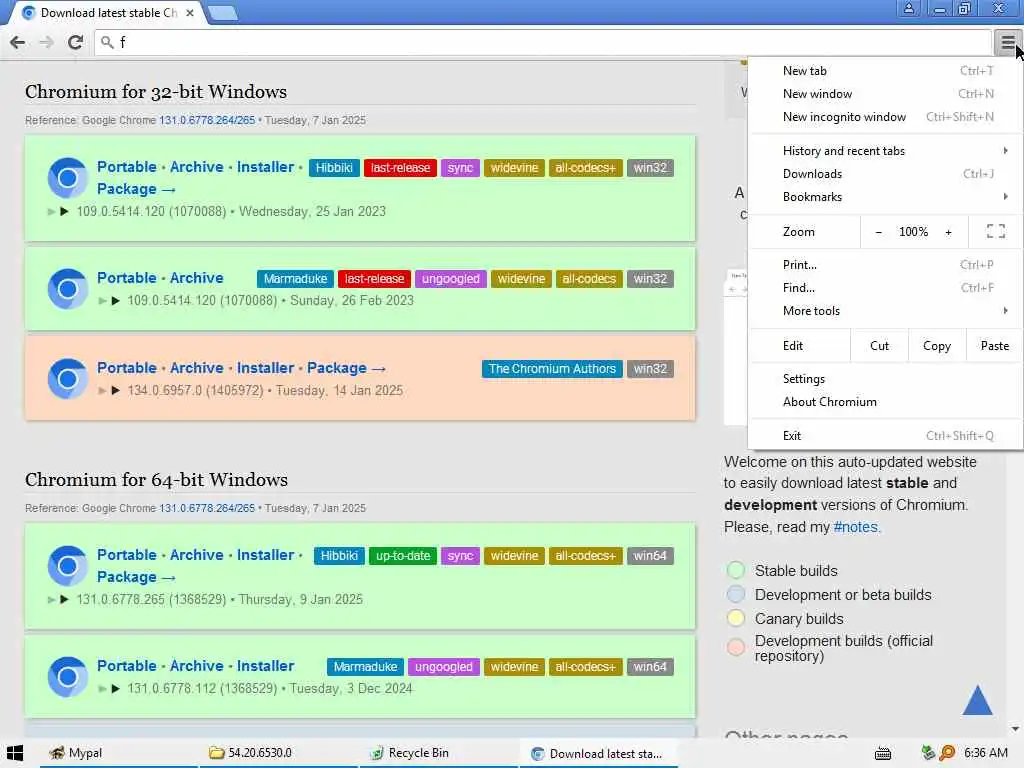The width and height of the screenshot is (1024, 768).
Task: Click the Chromium logo in the Marmaduke win32 card
Action: pos(67,289)
